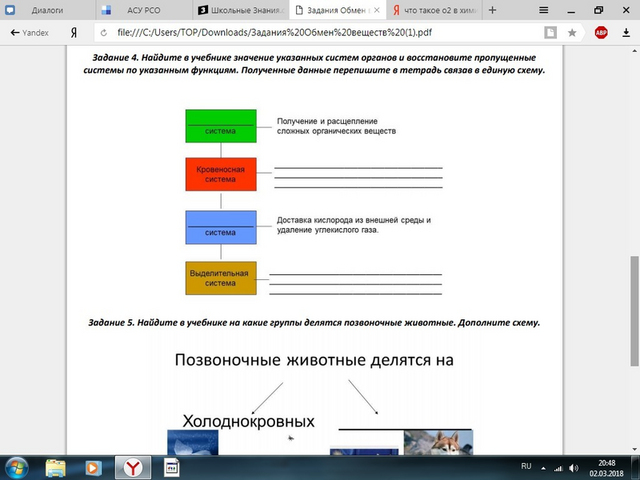Click text 'сложных органических веществ'
The width and height of the screenshot is (640, 480).
tap(336, 131)
